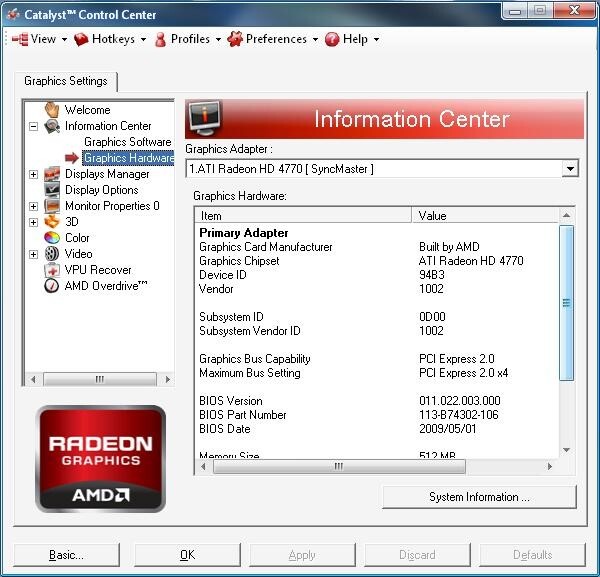Click the Display Options icon
The image size is (600, 577).
52,190
